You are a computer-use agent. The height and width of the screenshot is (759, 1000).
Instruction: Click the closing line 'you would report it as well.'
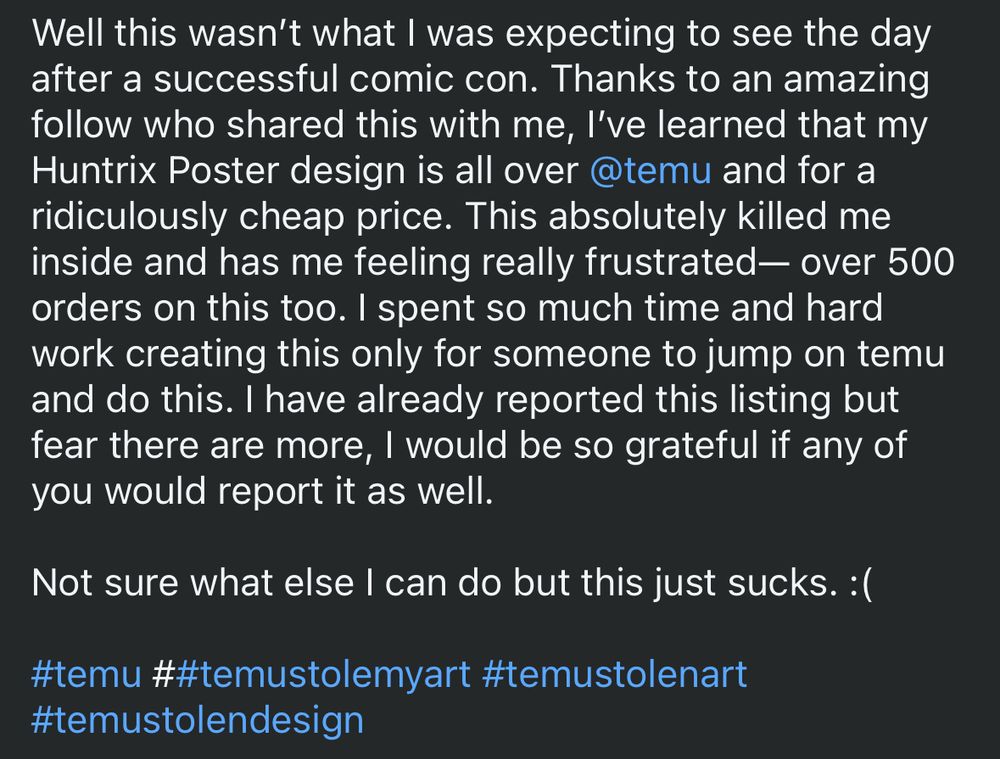(262, 492)
